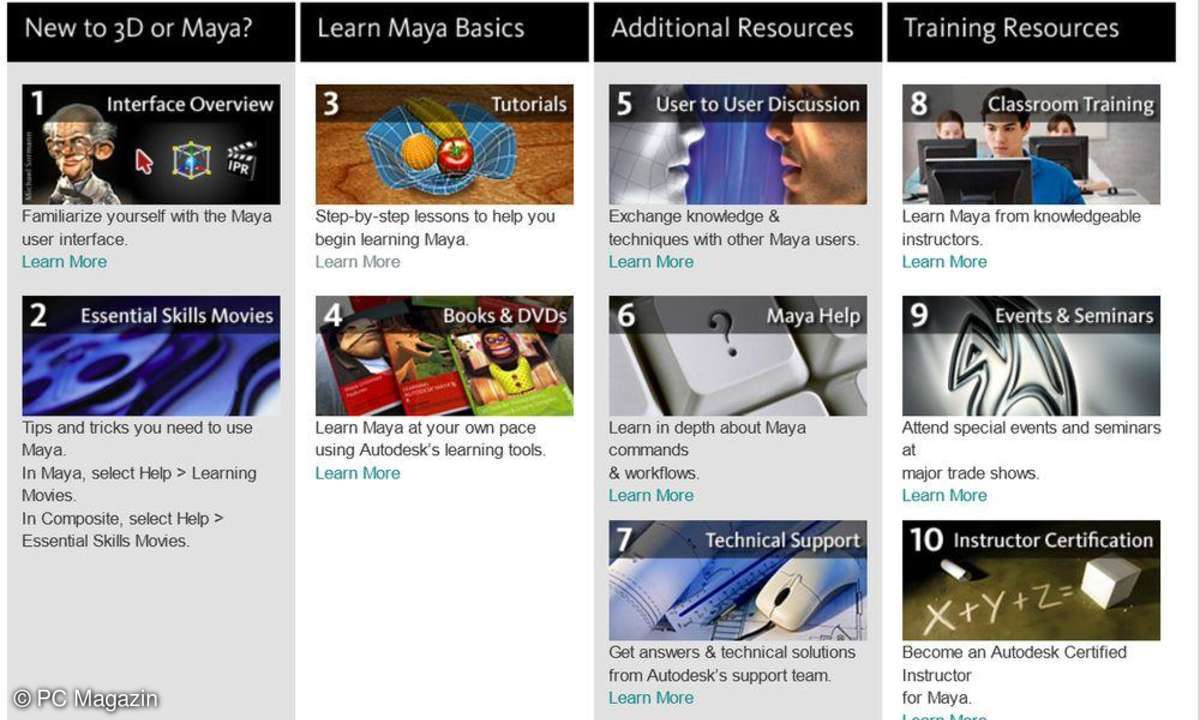The width and height of the screenshot is (1200, 720).
Task: Open the Maya Help keyboard thumbnail
Action: 738,355
